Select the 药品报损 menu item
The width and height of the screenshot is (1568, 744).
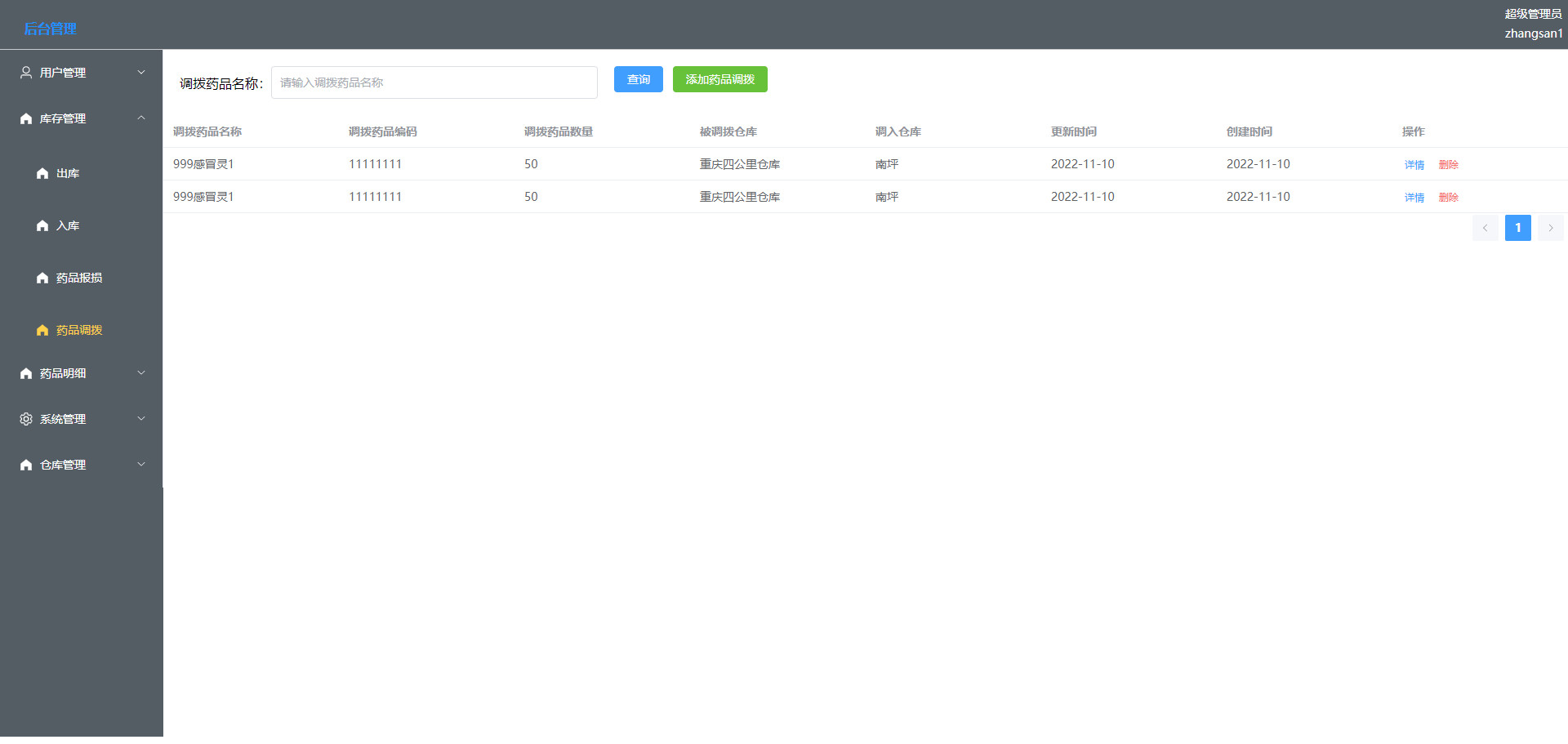[x=82, y=278]
